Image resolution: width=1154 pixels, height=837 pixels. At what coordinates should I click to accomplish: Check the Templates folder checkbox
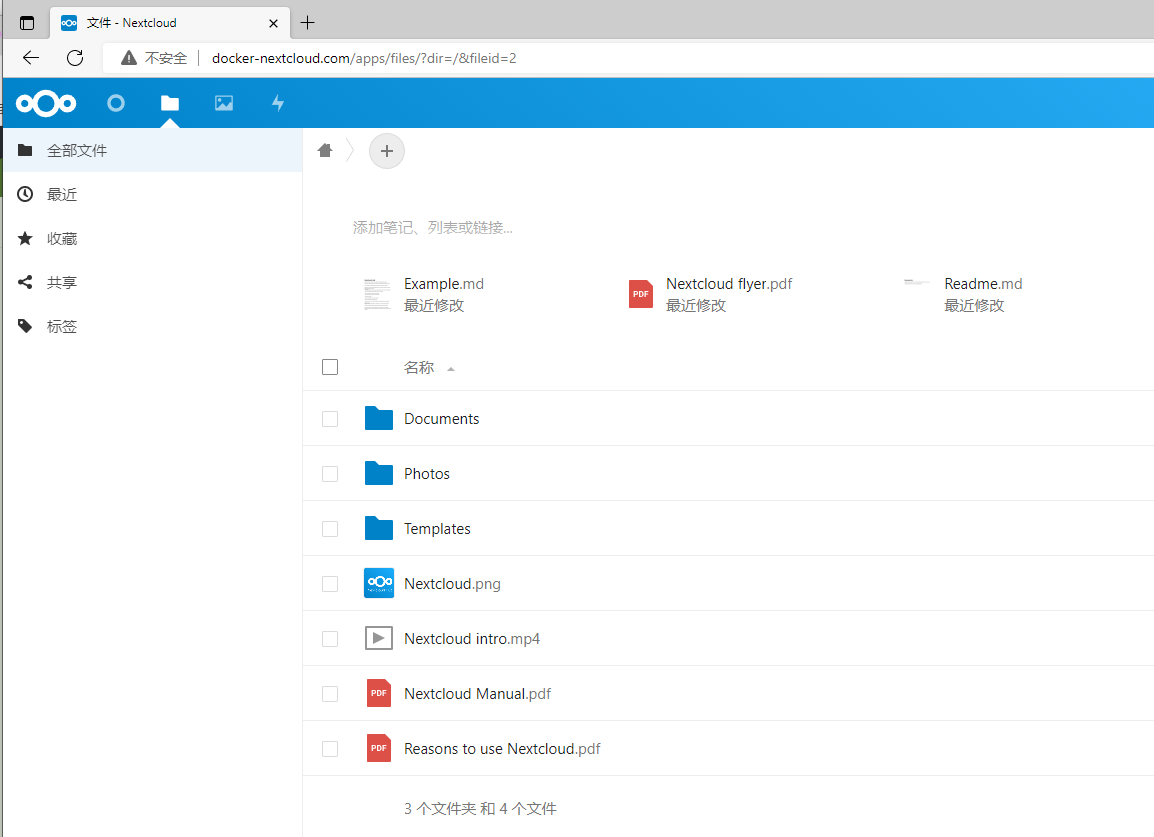[330, 529]
